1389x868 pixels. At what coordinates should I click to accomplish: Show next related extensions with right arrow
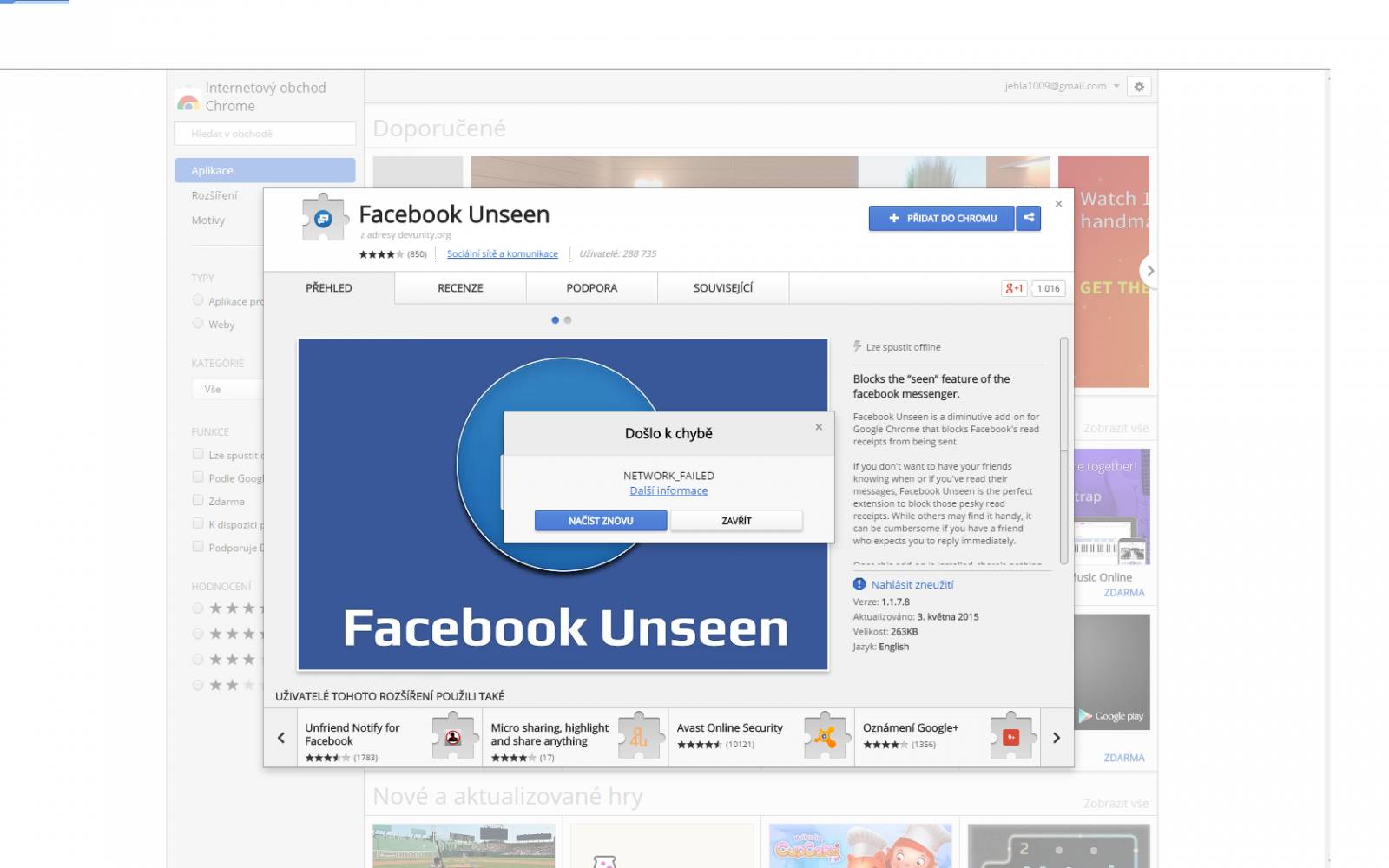[1057, 738]
